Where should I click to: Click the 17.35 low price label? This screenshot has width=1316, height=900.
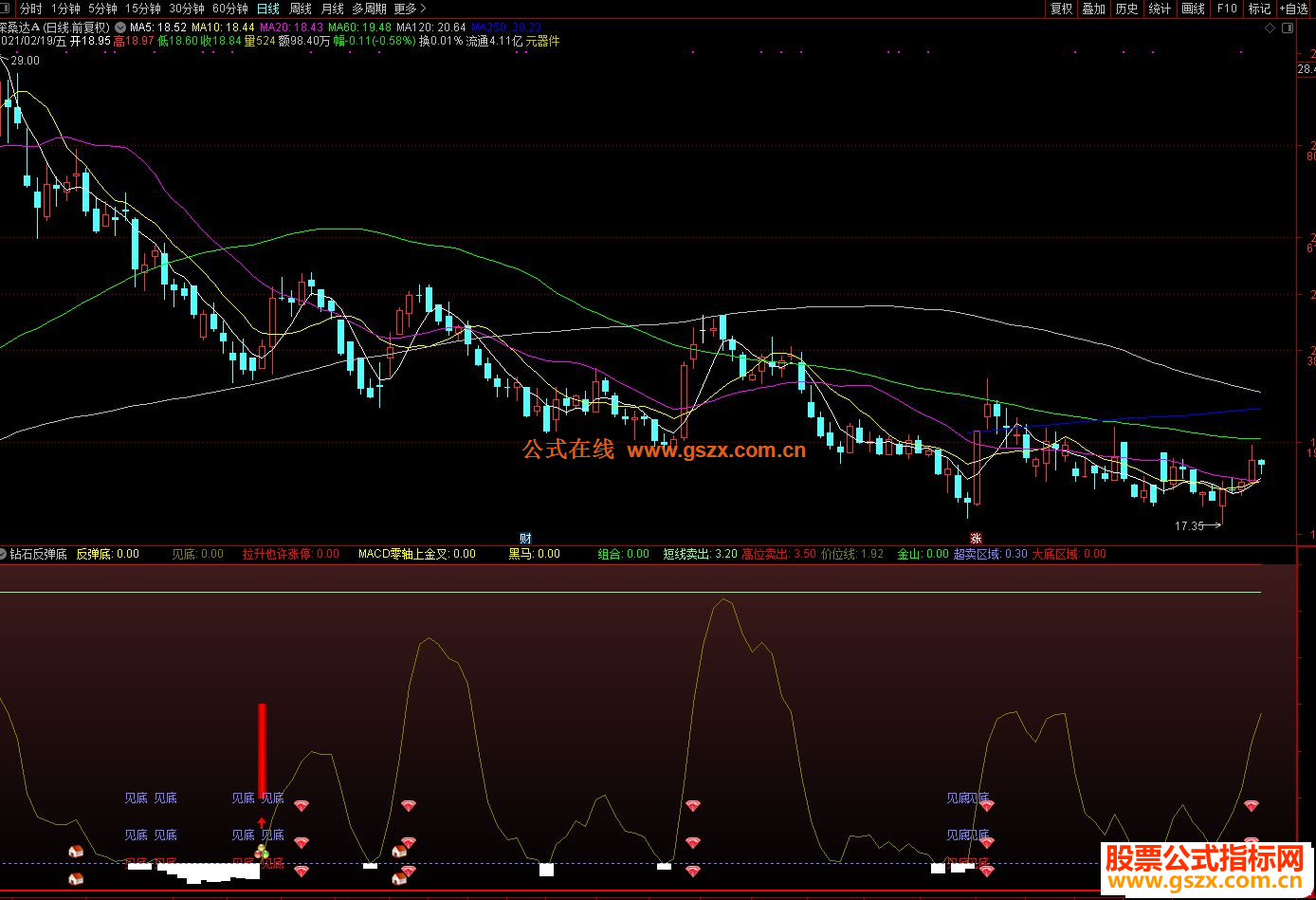coord(1189,526)
